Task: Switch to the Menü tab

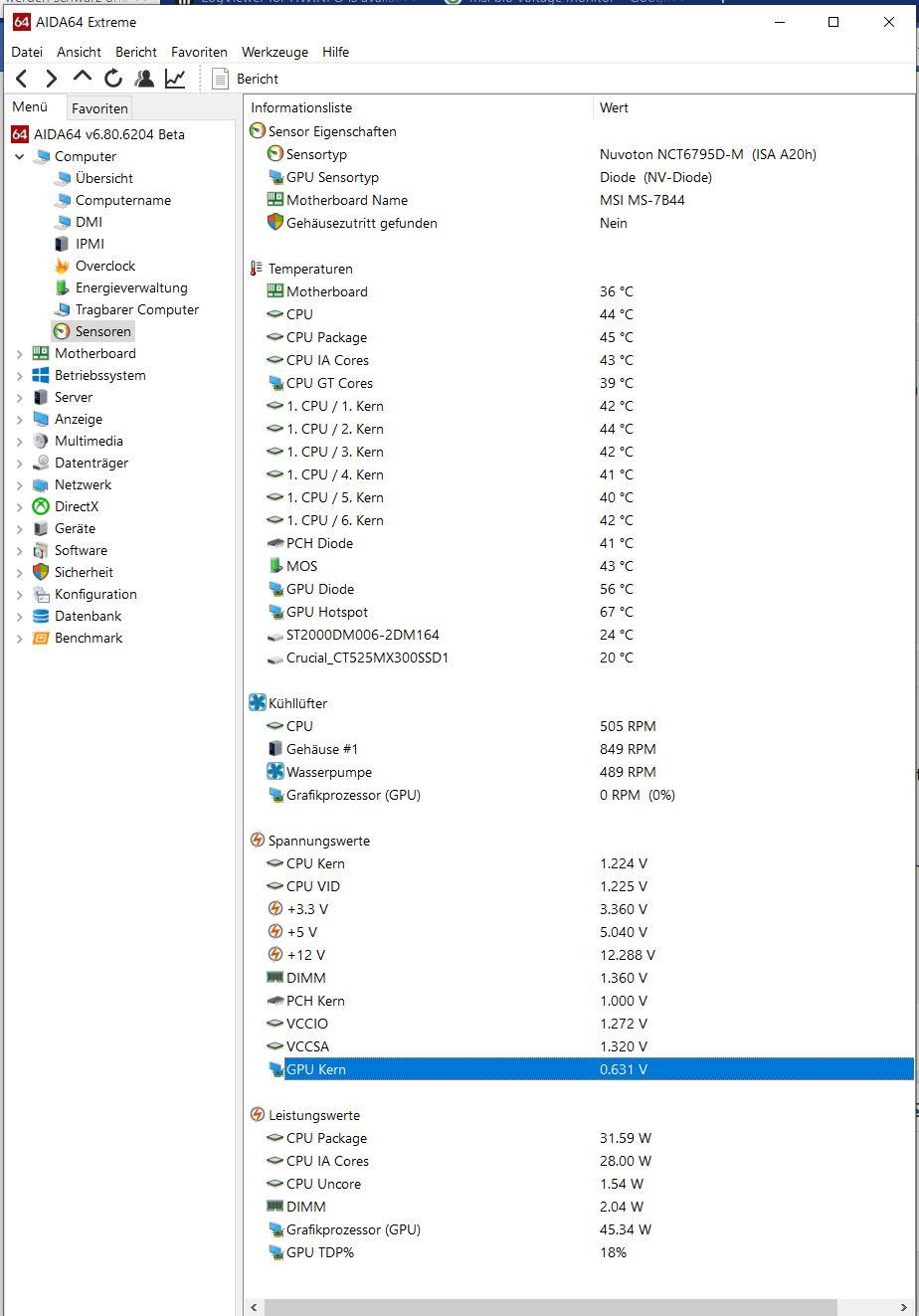Action: [x=30, y=106]
